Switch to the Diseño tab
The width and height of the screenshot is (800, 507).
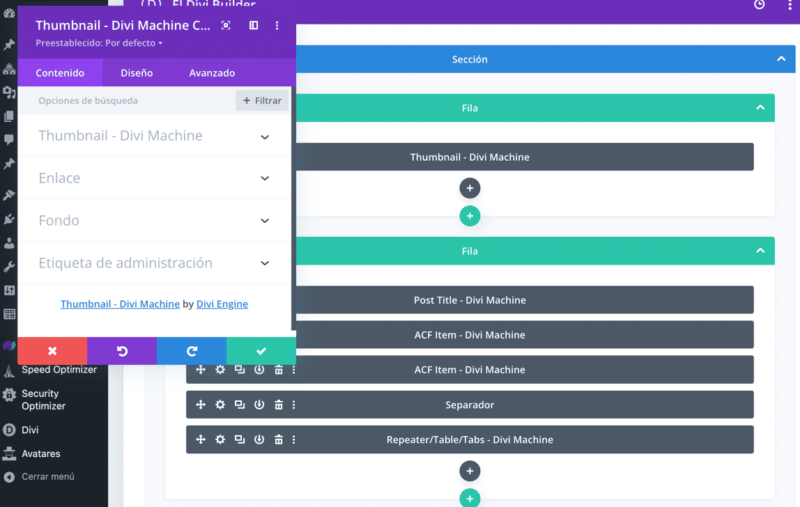(x=136, y=73)
